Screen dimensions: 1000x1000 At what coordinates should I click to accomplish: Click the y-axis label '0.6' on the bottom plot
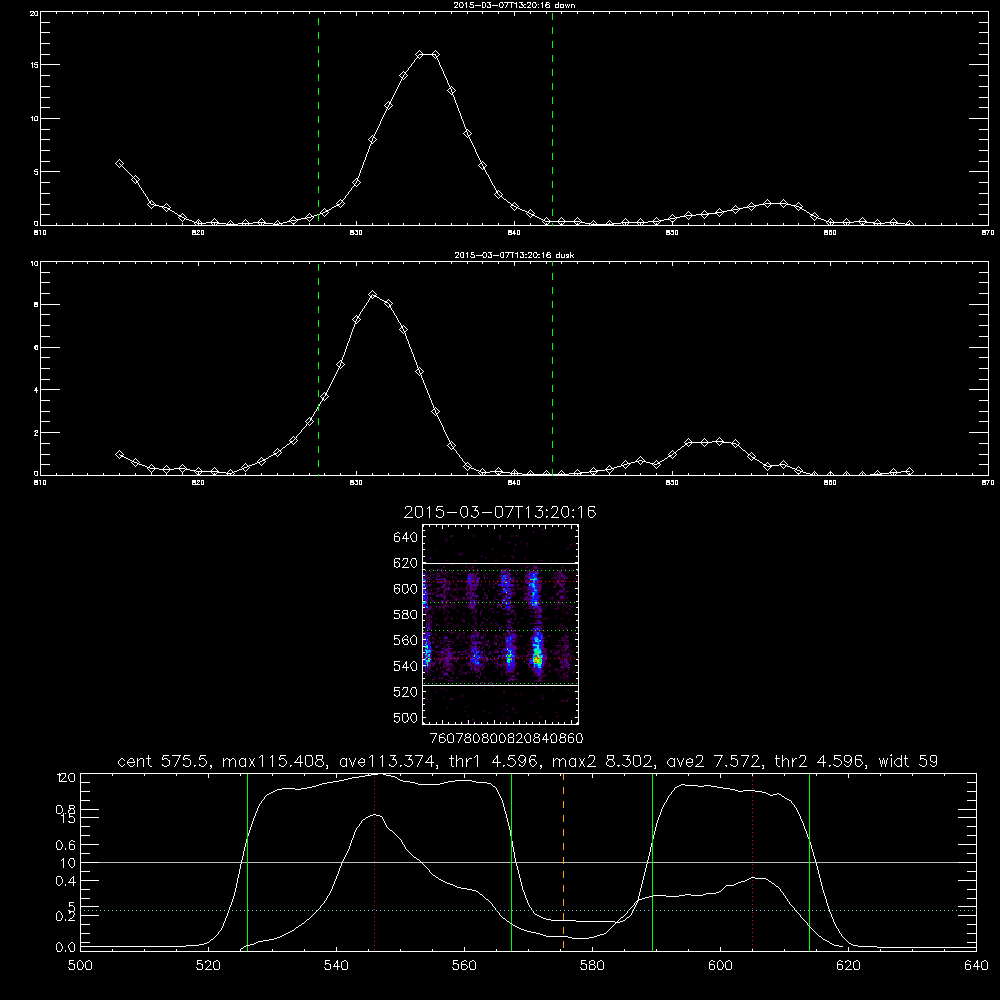pos(66,845)
